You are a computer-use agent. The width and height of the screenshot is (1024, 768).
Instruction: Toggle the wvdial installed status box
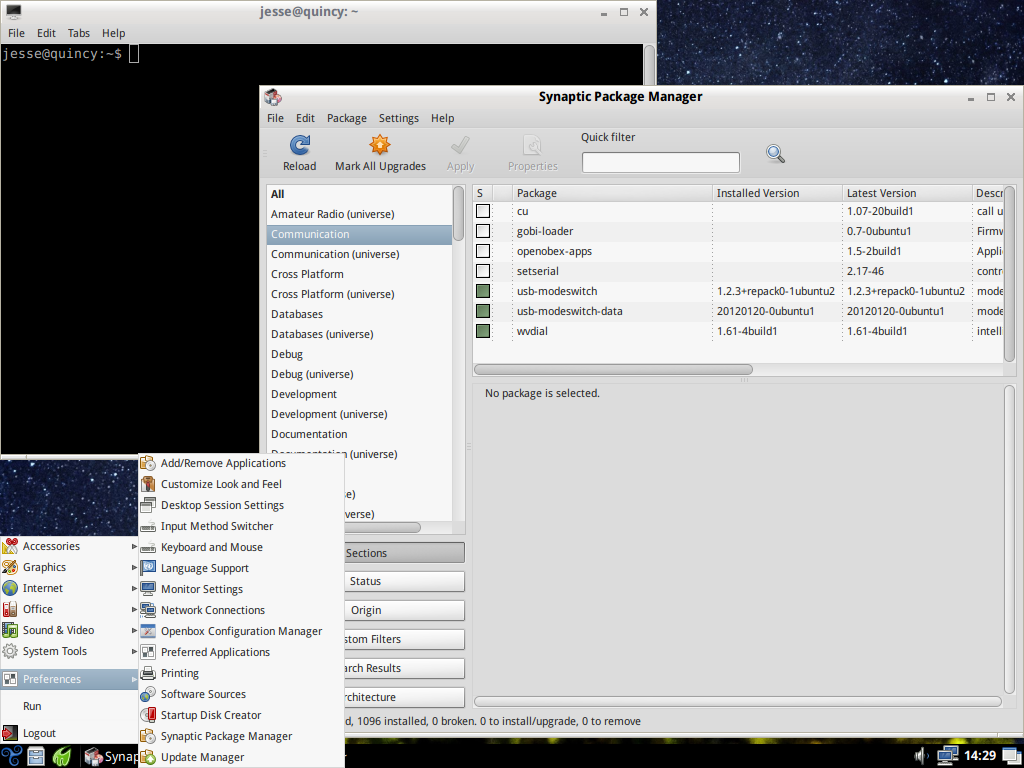(x=483, y=331)
